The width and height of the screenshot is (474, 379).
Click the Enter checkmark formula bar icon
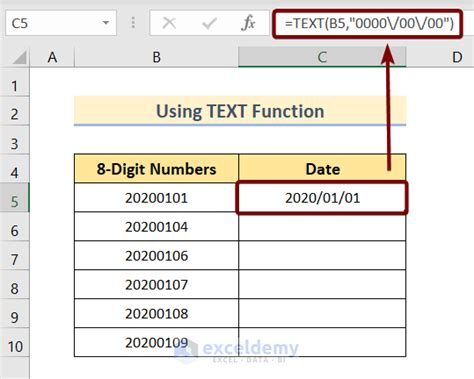pos(209,23)
